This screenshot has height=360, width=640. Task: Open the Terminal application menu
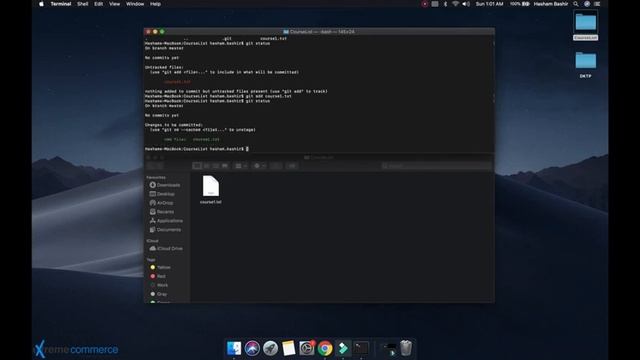(x=61, y=4)
